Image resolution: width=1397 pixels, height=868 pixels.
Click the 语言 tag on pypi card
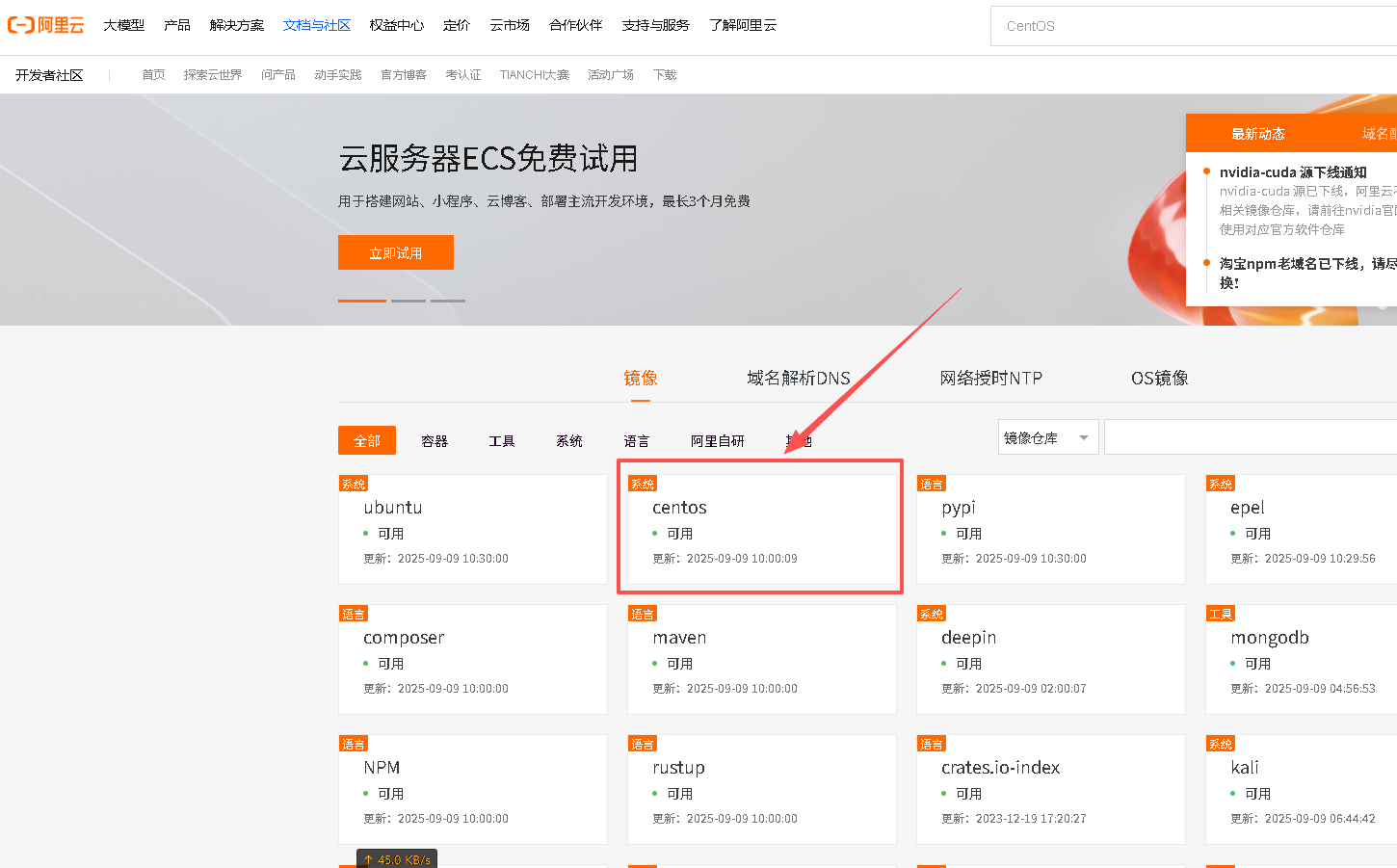(932, 484)
